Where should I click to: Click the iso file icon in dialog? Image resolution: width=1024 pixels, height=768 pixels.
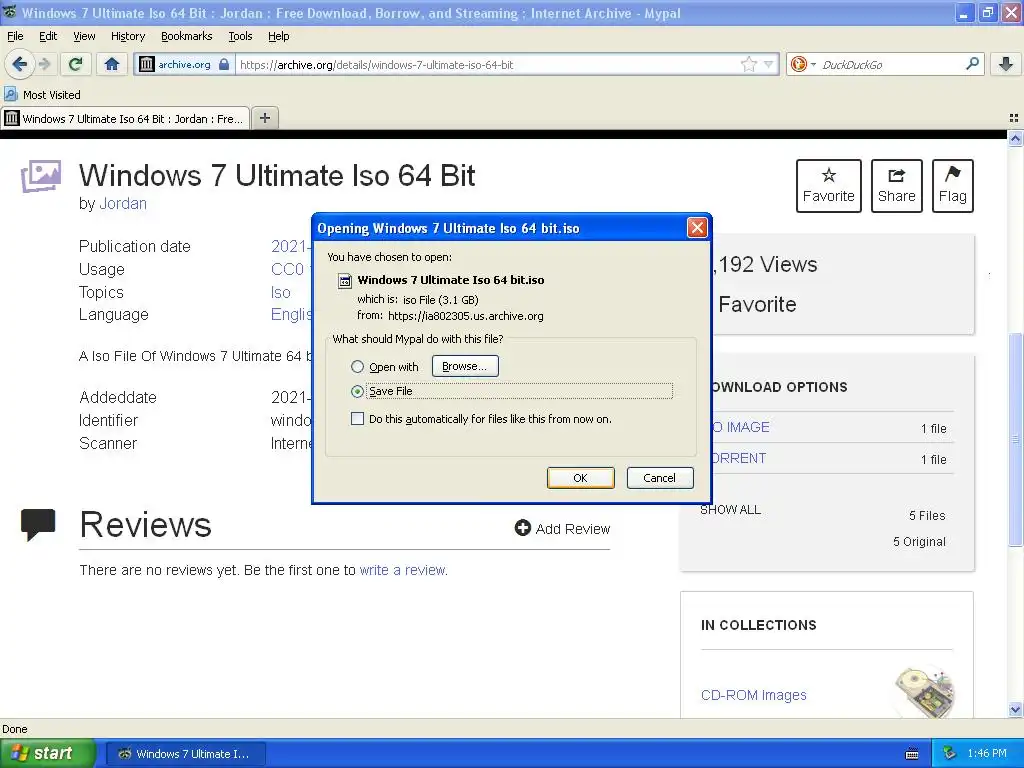point(344,281)
